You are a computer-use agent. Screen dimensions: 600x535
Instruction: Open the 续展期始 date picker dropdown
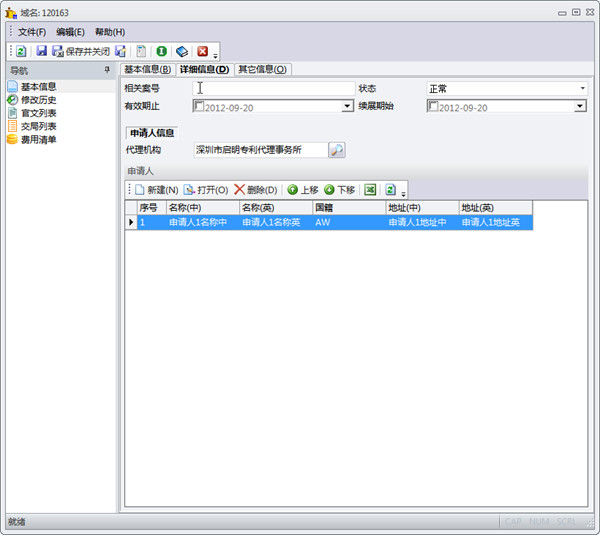[x=580, y=106]
